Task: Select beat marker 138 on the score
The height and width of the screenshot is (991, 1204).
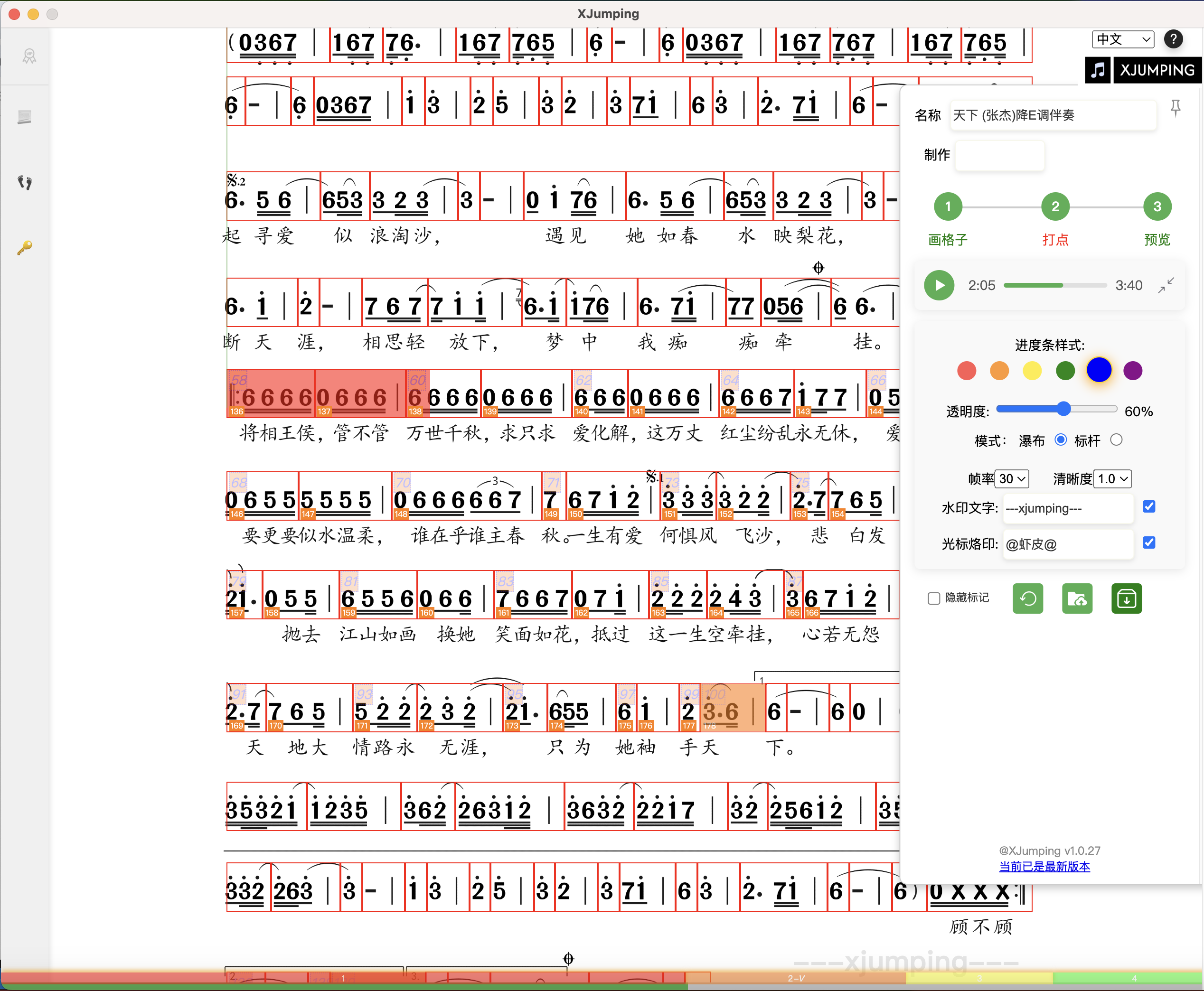Action: pyautogui.click(x=415, y=411)
